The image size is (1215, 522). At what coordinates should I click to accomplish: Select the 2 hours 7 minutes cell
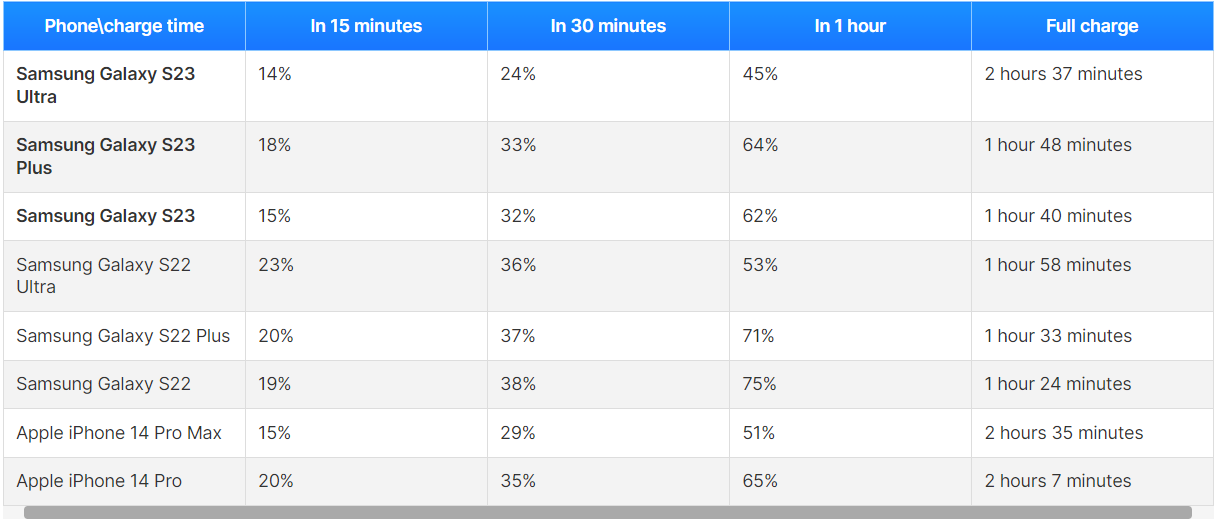click(x=1092, y=481)
